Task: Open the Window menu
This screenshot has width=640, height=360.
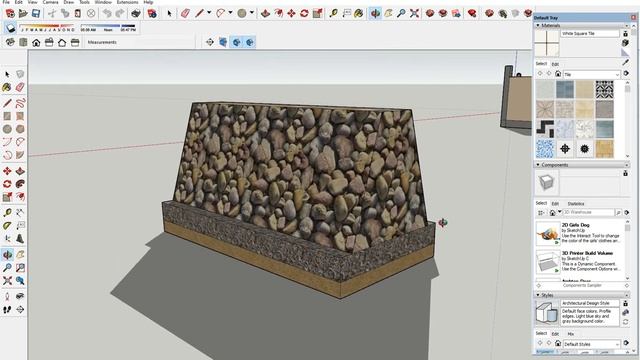Action: click(x=103, y=2)
